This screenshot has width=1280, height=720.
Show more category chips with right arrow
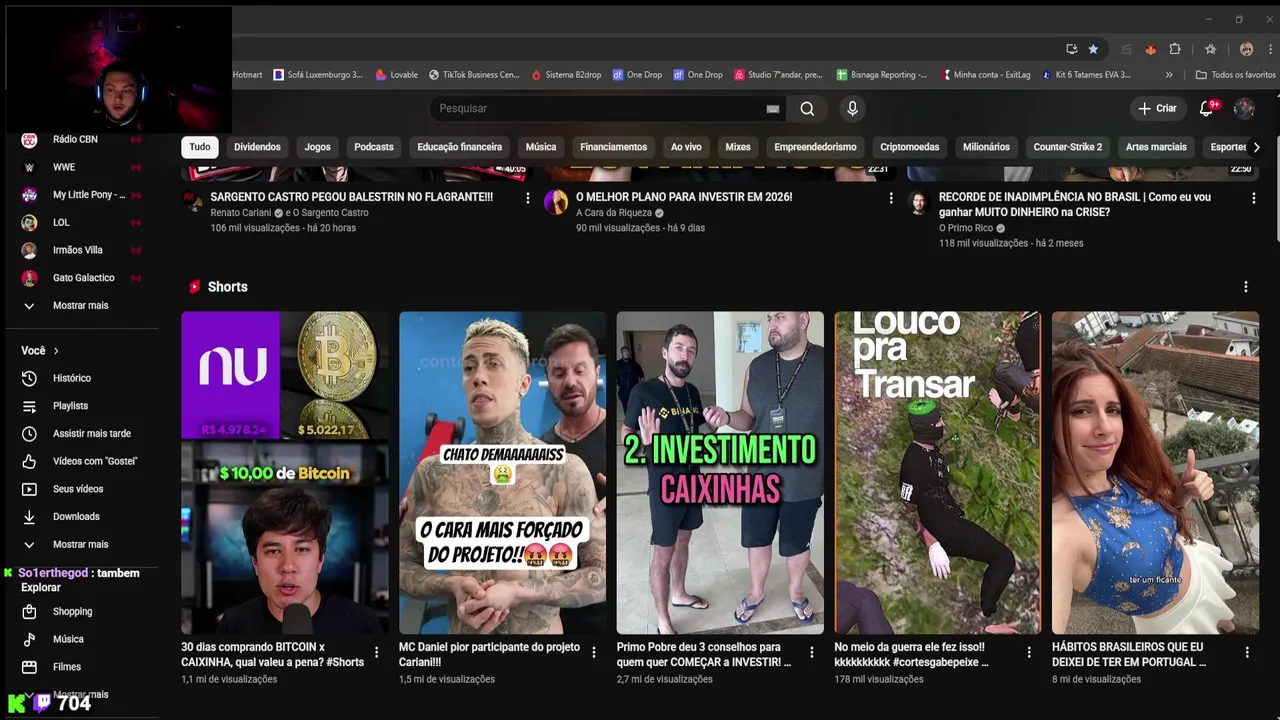[1256, 147]
